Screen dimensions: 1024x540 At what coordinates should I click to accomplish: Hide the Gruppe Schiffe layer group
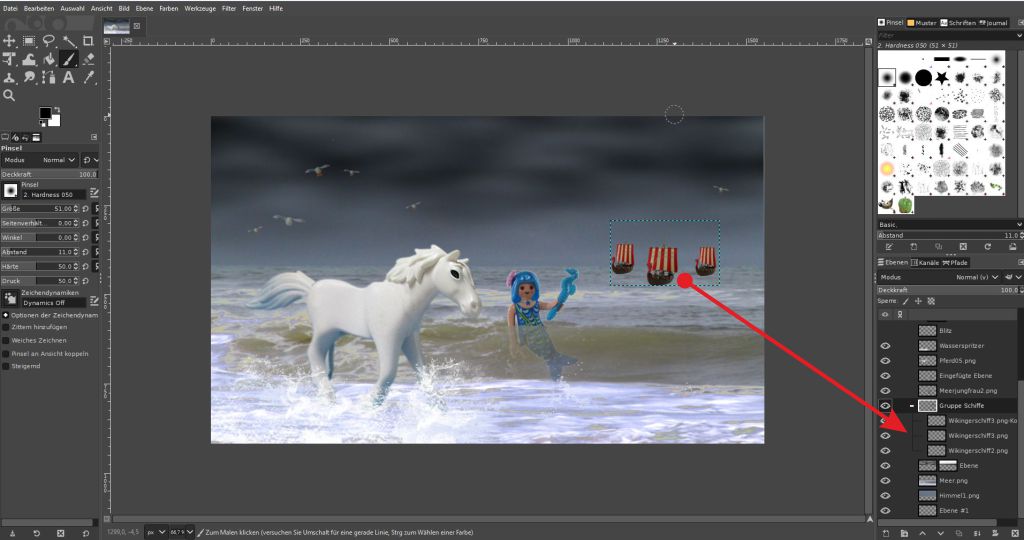click(x=886, y=406)
